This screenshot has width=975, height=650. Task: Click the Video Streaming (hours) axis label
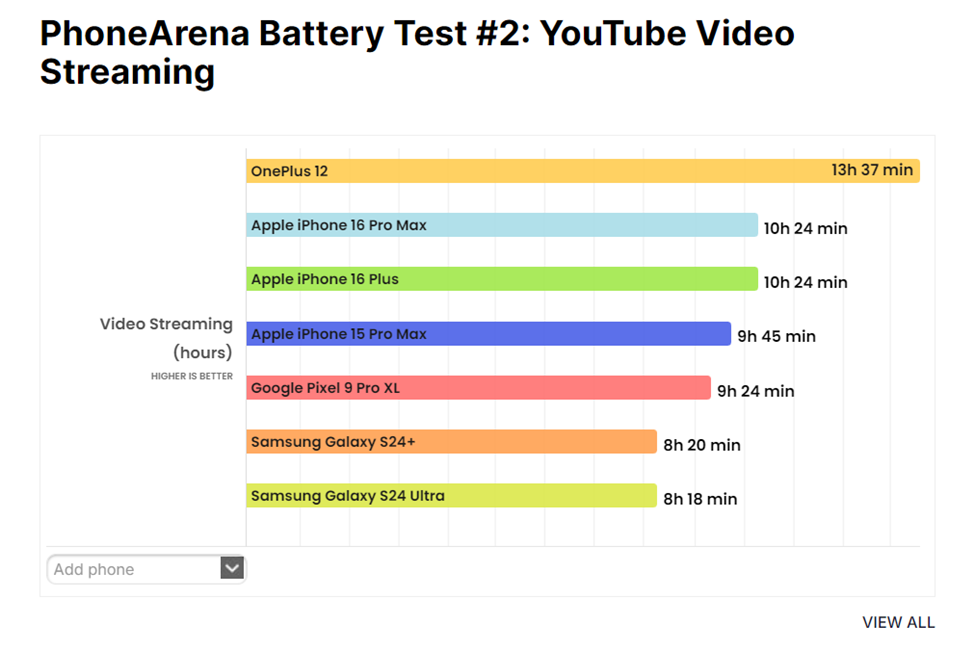(x=166, y=338)
